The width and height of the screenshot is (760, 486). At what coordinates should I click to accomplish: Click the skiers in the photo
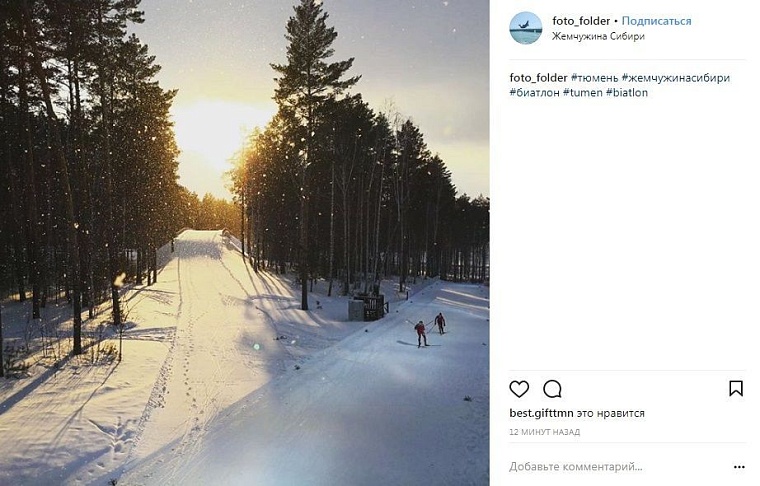click(x=429, y=329)
